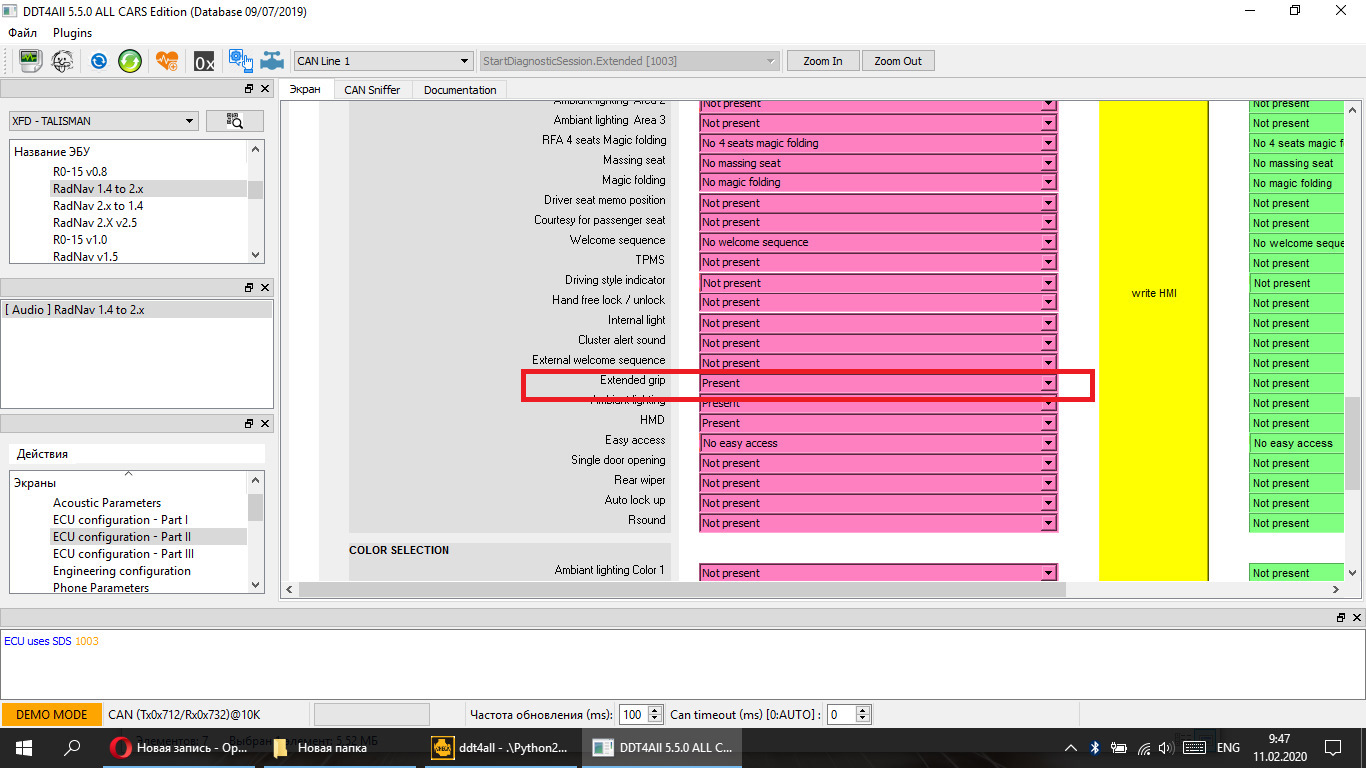Open the HMD value dropdown

(x=878, y=423)
